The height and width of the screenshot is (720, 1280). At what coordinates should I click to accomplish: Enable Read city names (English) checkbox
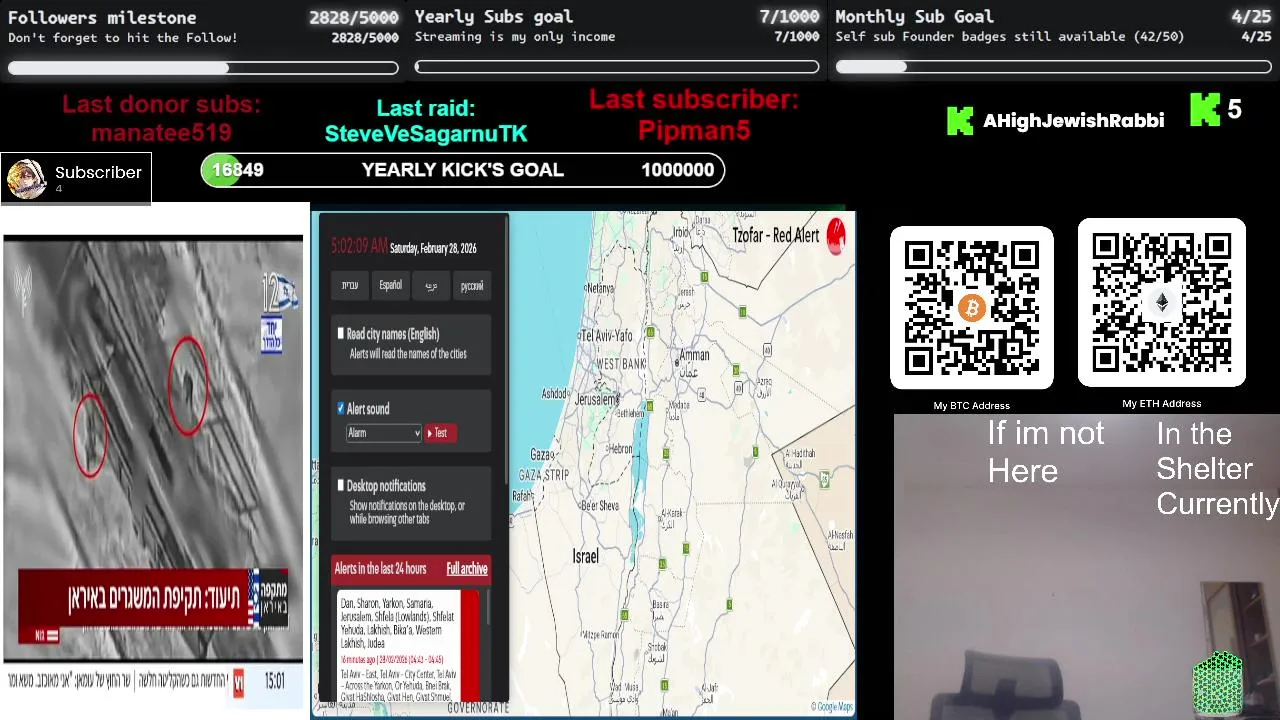tap(341, 333)
